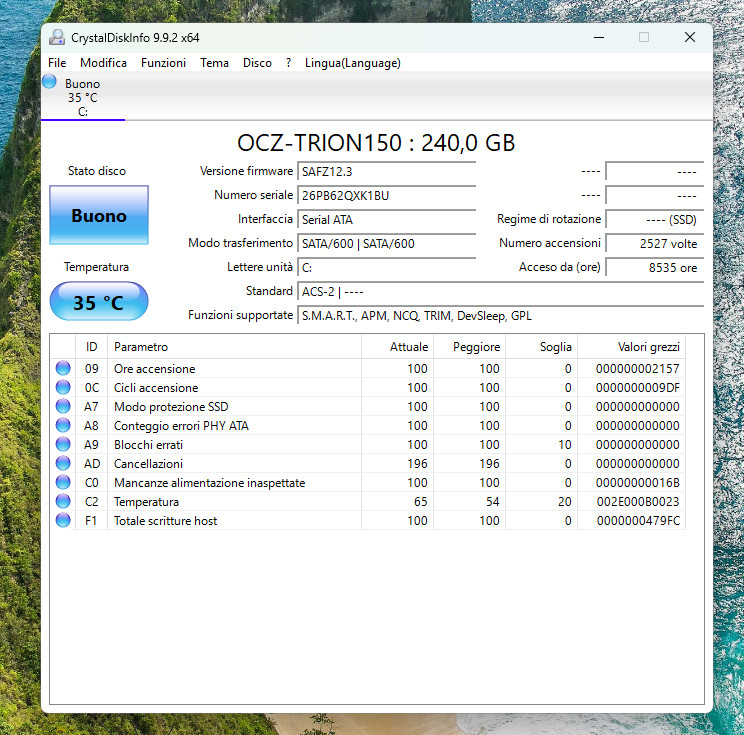744x735 pixels.
Task: Click the Soglia column header
Action: click(x=542, y=347)
